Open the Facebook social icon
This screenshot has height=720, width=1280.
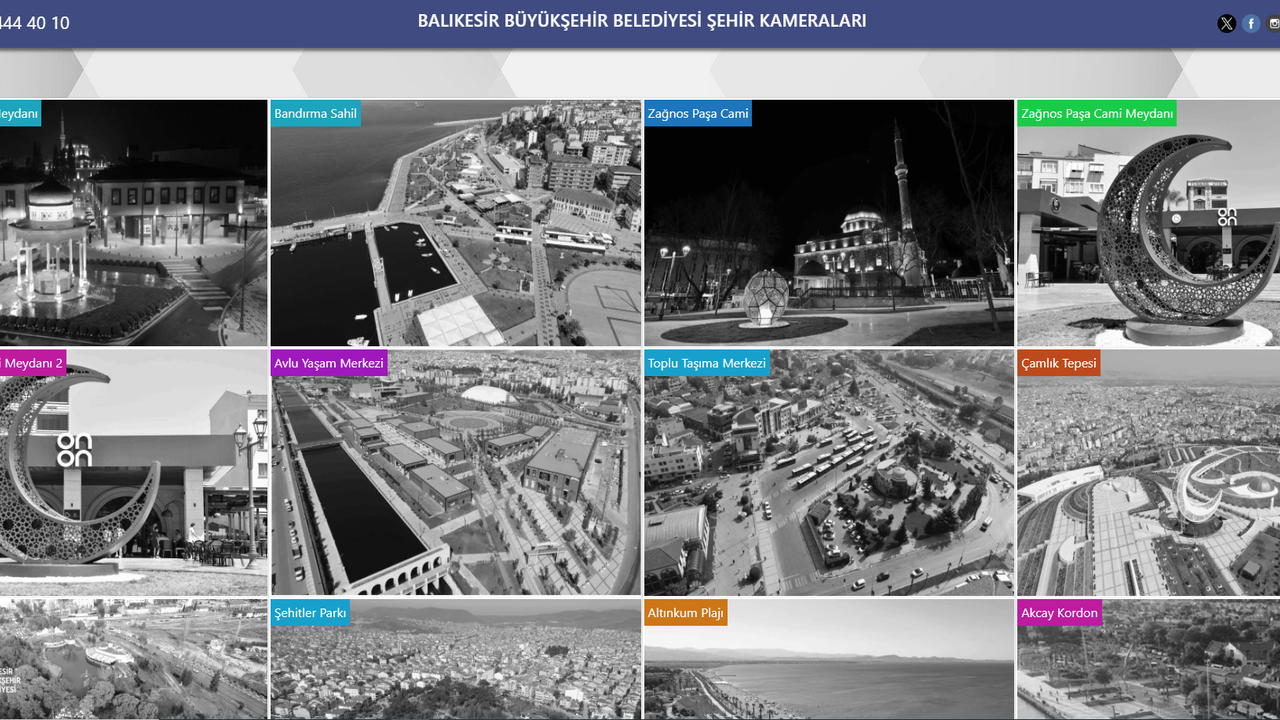(1251, 24)
